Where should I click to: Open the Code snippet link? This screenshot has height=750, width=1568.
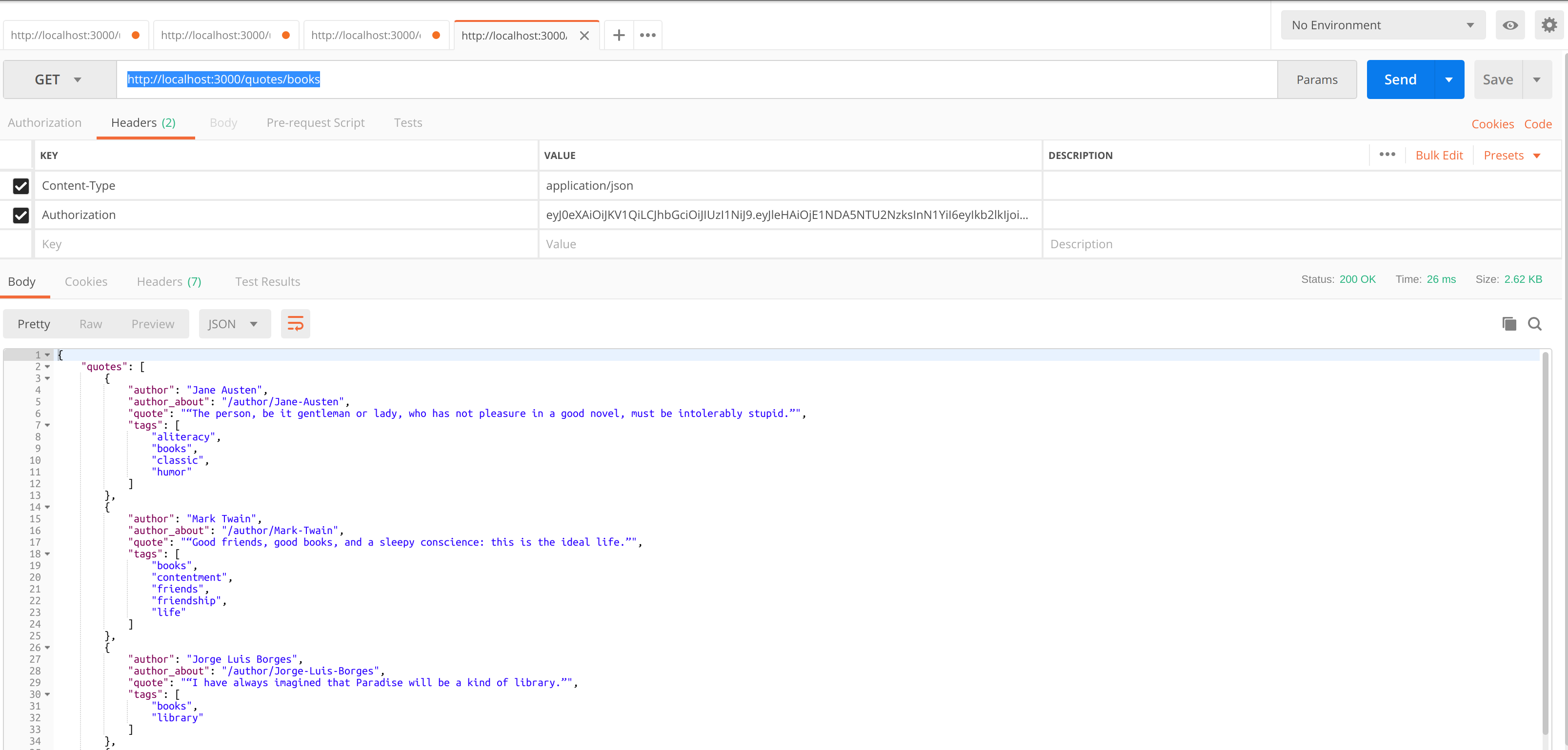(1538, 124)
